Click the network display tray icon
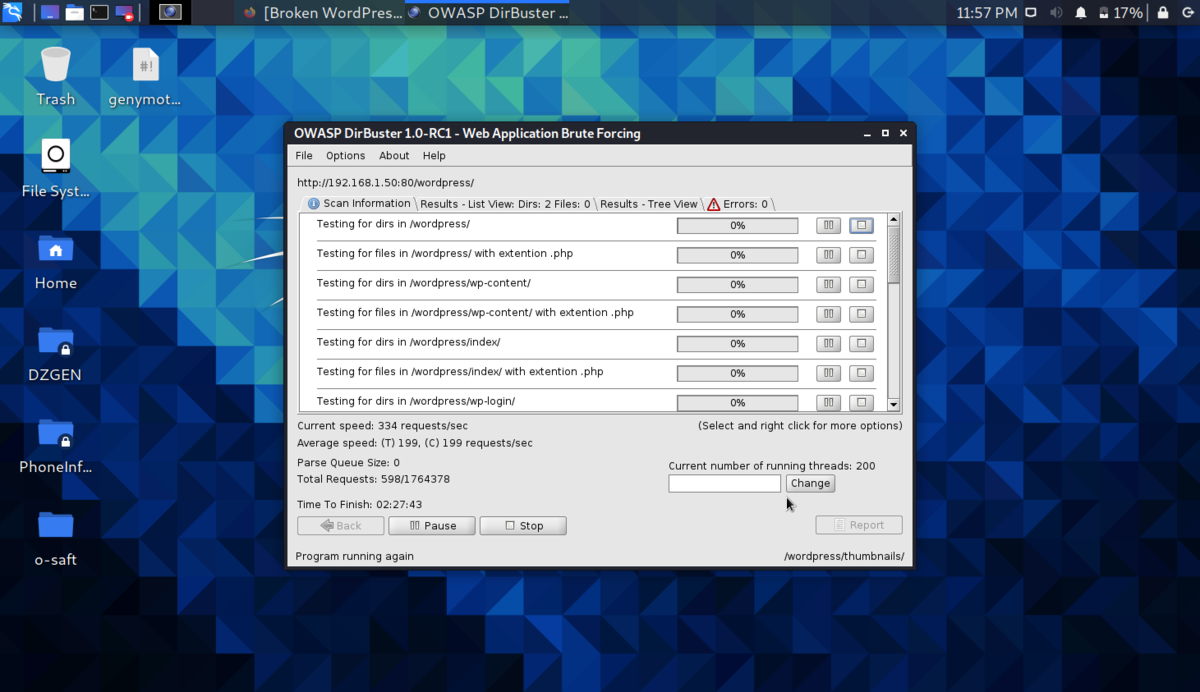Screen dimensions: 1200x692 pos(1032,13)
